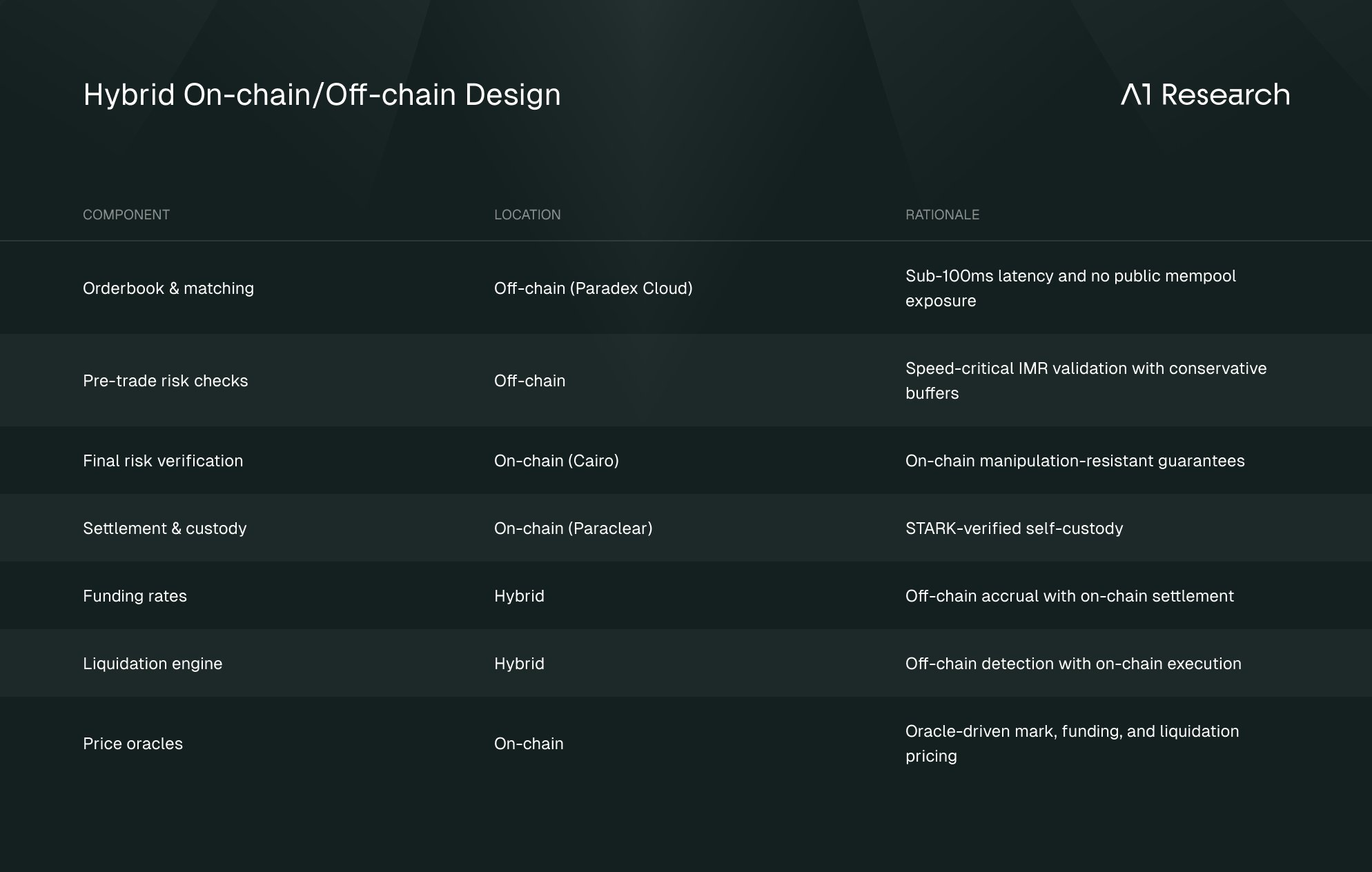The width and height of the screenshot is (1372, 872).
Task: Select the Final risk verification row
Action: pyautogui.click(x=163, y=461)
